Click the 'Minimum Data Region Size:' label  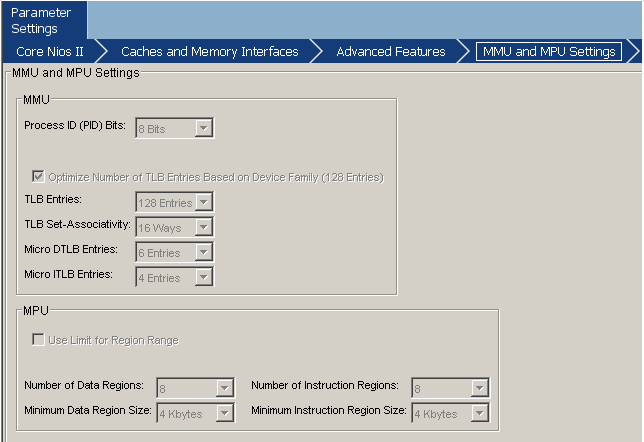click(x=88, y=410)
